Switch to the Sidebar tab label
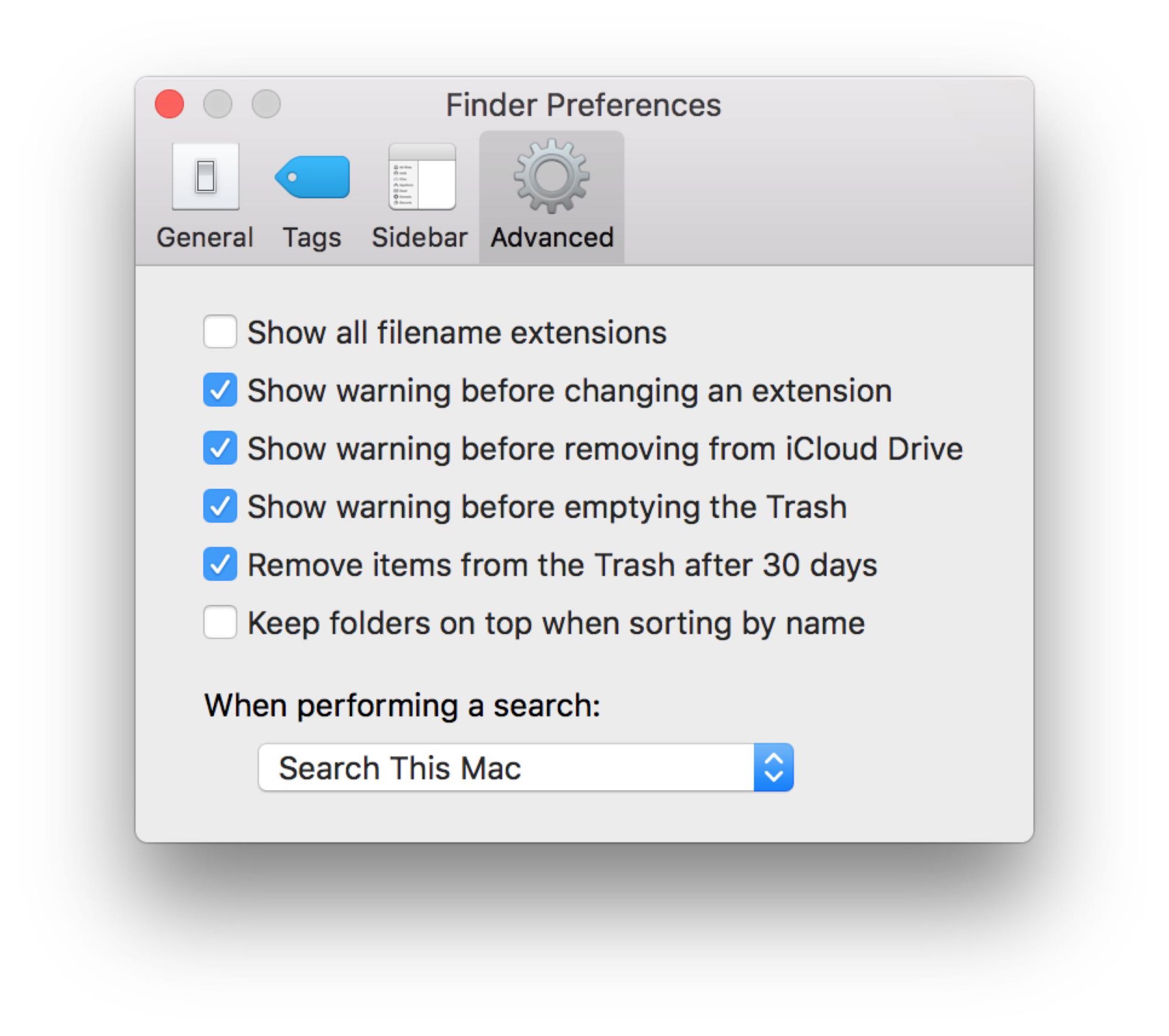This screenshot has height=1036, width=1169. pos(420,238)
